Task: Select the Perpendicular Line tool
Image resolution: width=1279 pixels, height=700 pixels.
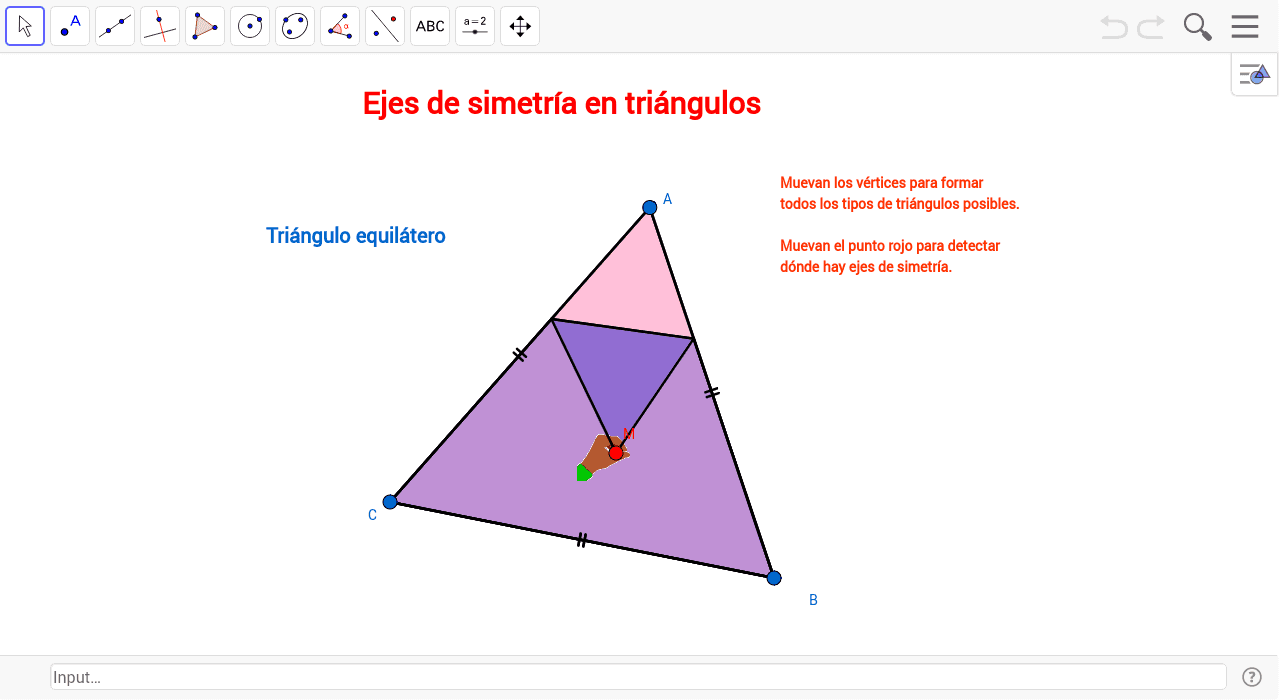Action: [x=160, y=26]
